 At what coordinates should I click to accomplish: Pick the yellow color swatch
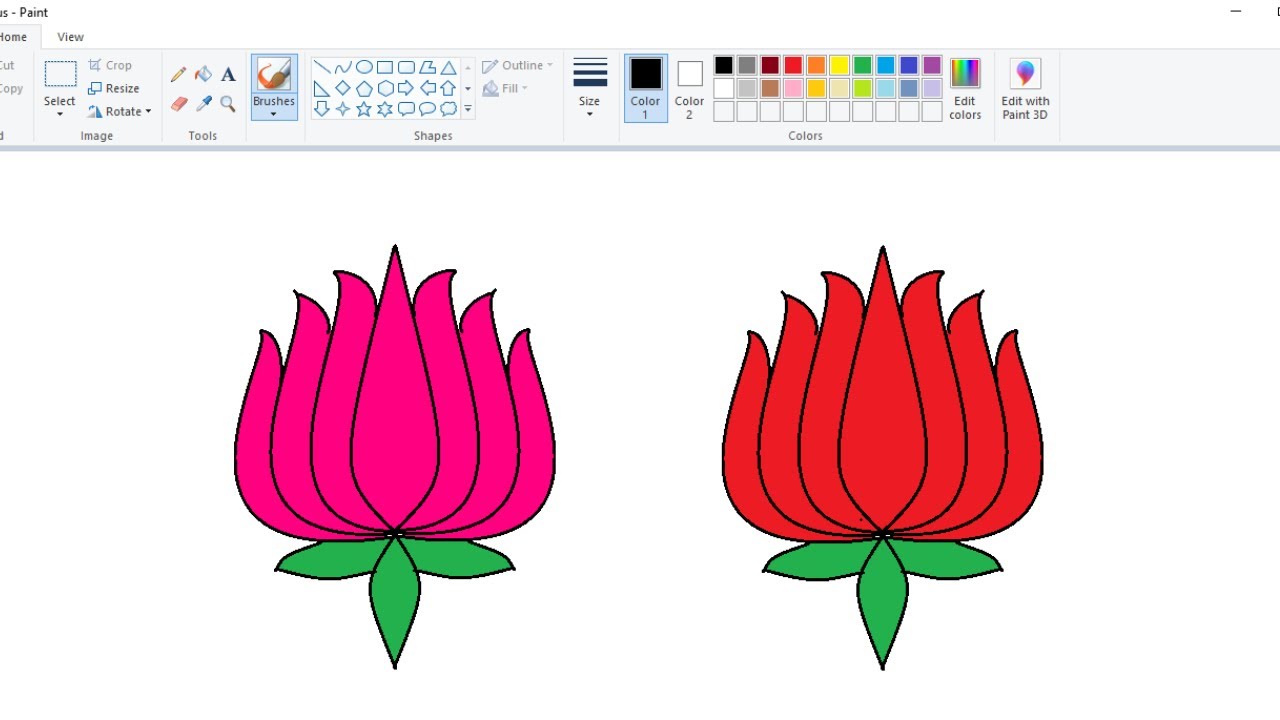(x=839, y=65)
